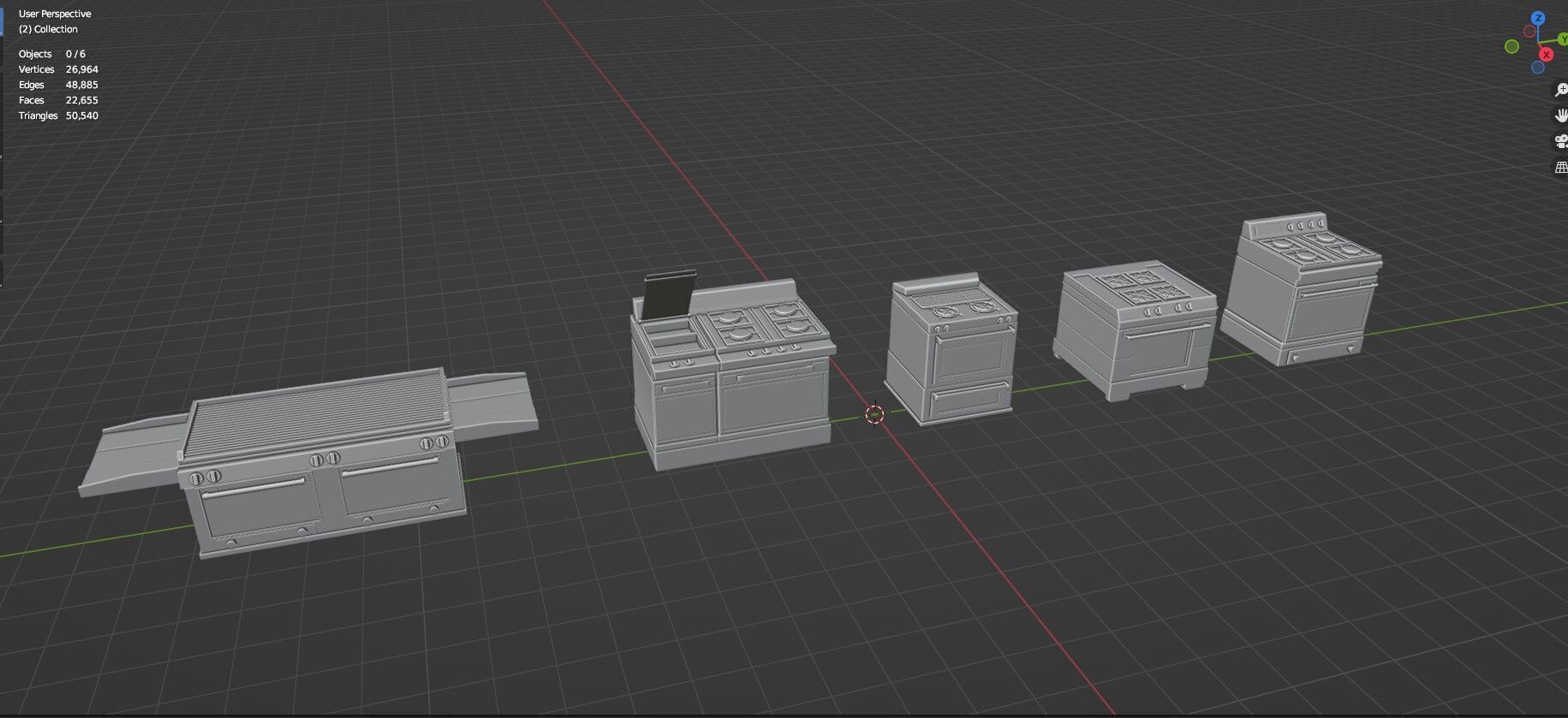Click the Triangles '50,540' statistic

coord(82,116)
